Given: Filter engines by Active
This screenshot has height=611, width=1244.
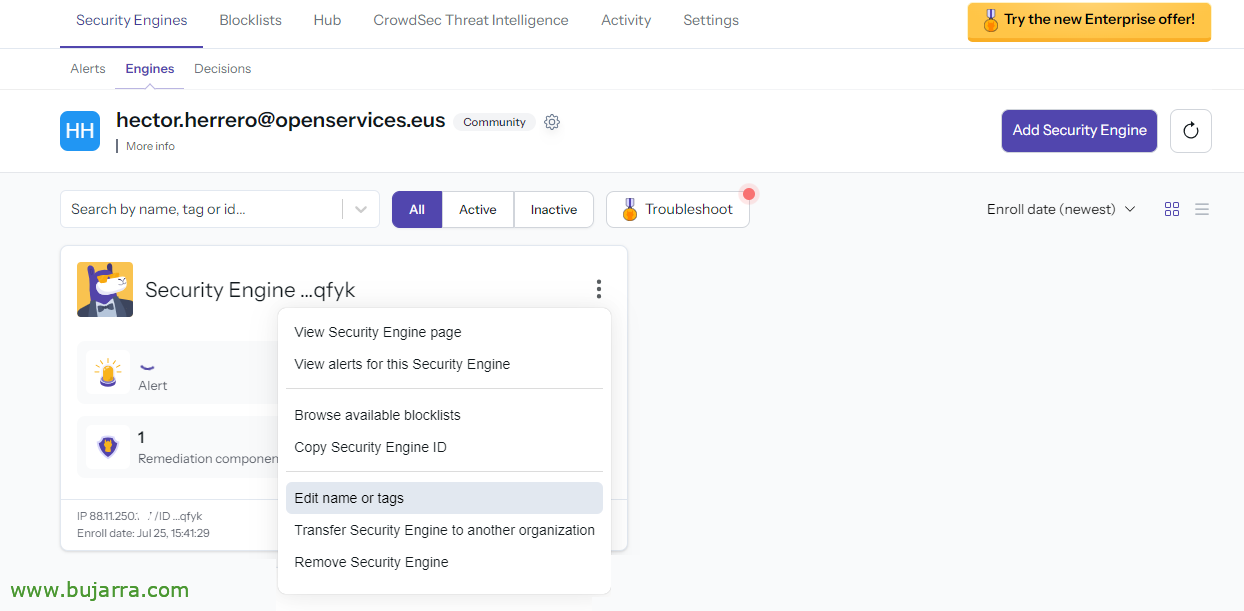Looking at the screenshot, I should [x=478, y=209].
